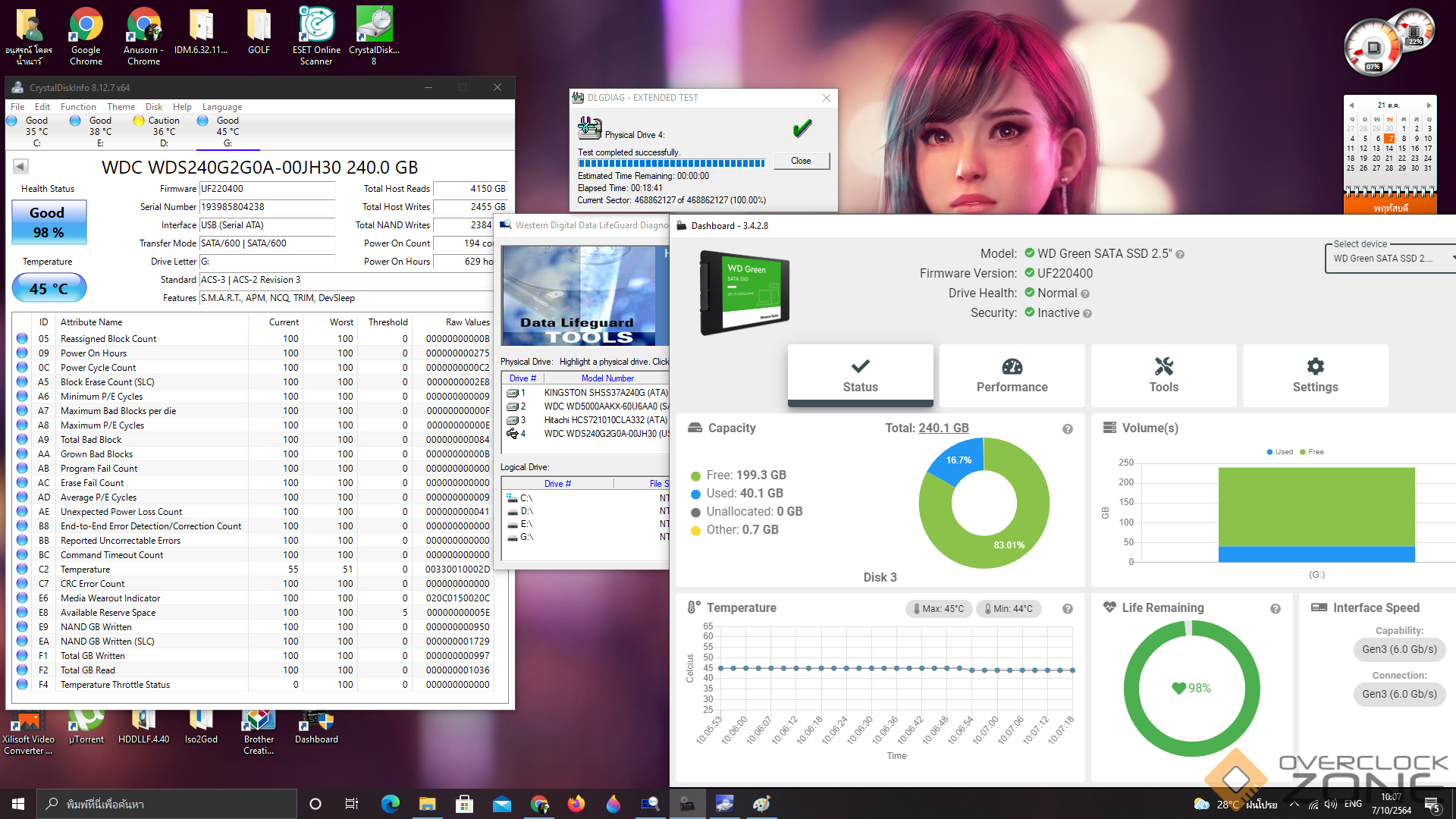1456x819 pixels.
Task: Launch Microsoft Edge from the taskbar
Action: [390, 804]
